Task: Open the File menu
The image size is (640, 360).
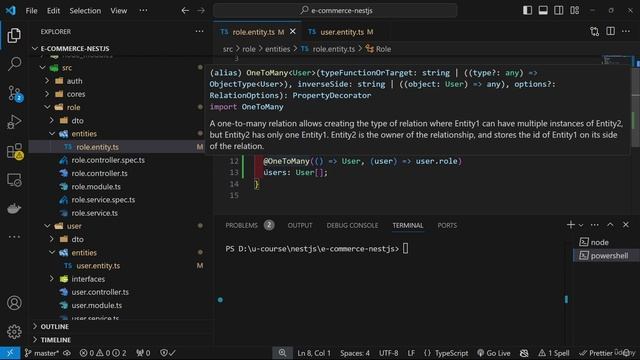Action: click(31, 11)
